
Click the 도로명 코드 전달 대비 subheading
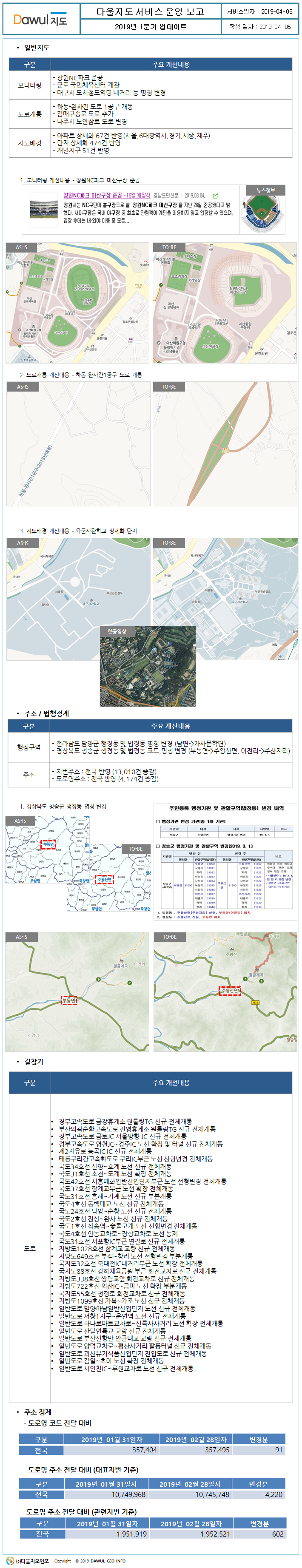(57, 1423)
